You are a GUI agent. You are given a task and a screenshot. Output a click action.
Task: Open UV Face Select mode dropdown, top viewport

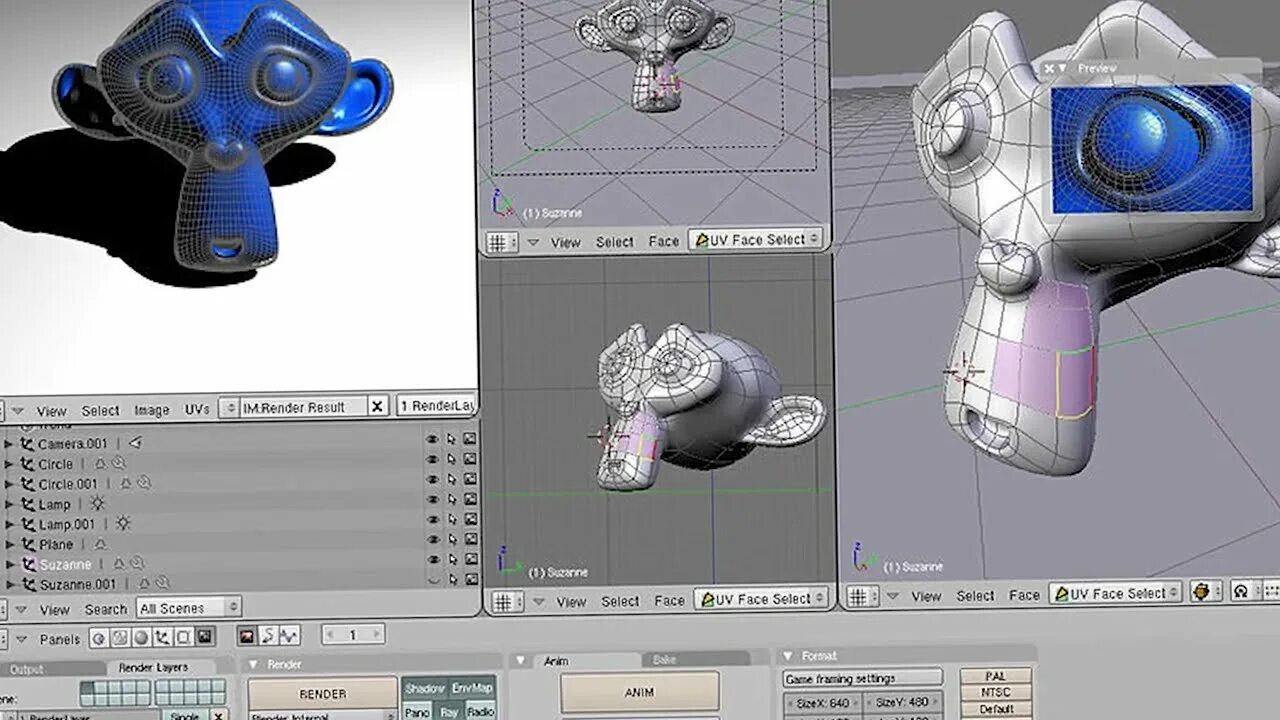coord(757,240)
